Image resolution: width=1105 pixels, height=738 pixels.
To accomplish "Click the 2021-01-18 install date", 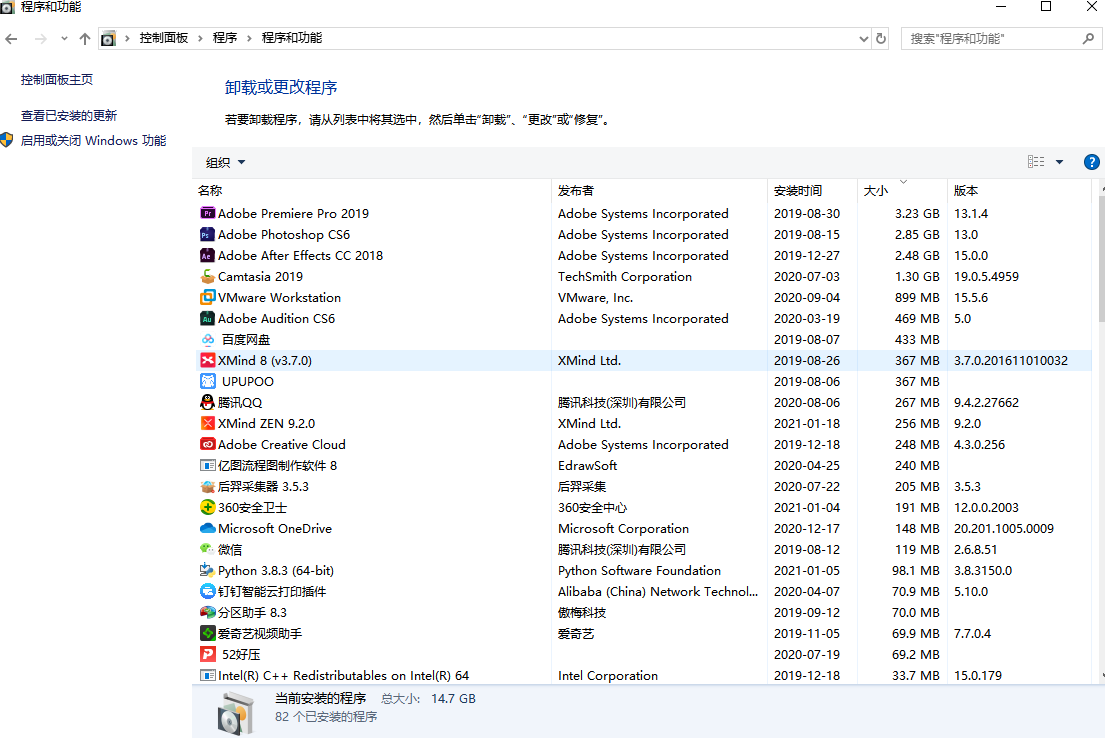I will pyautogui.click(x=807, y=423).
